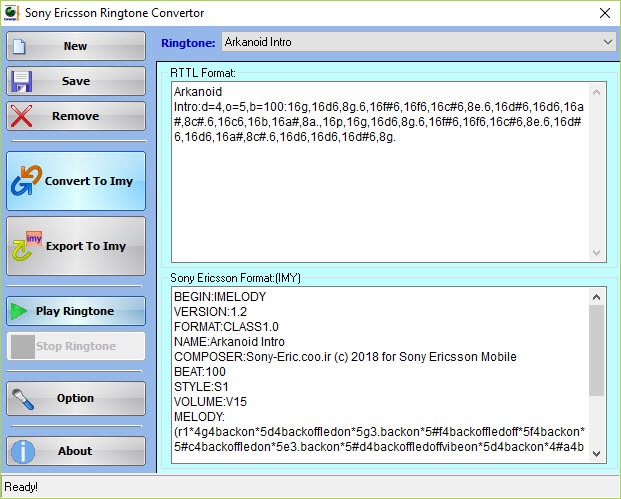This screenshot has height=499, width=621.
Task: Close the Ringtone Convertor window
Action: tap(605, 13)
